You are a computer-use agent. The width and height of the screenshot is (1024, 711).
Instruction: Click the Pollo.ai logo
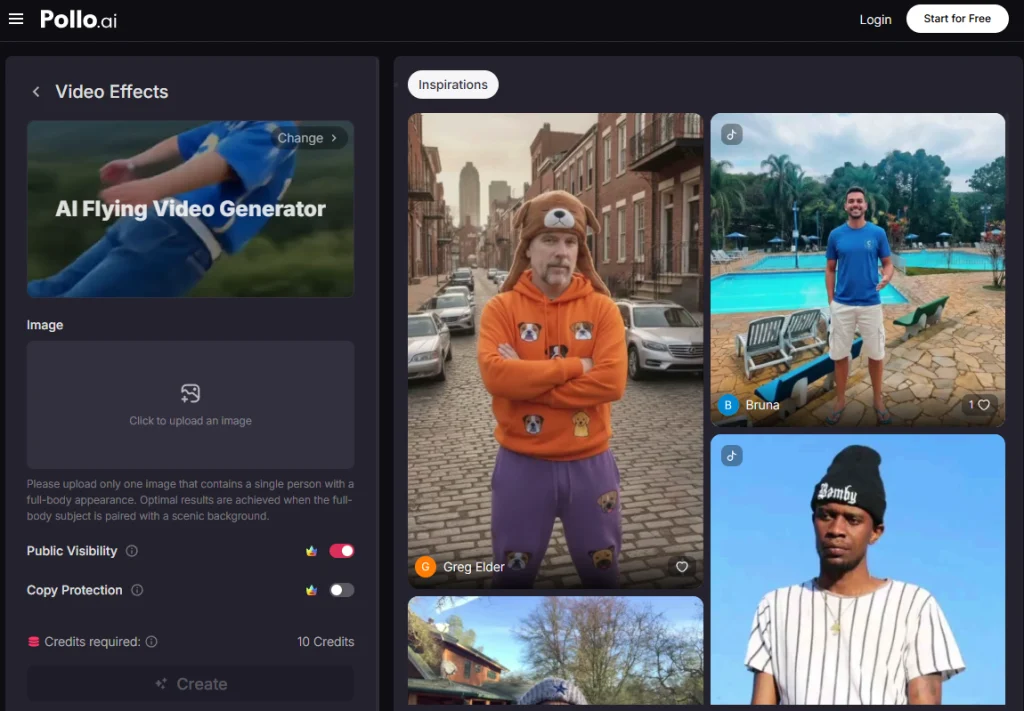tap(78, 19)
